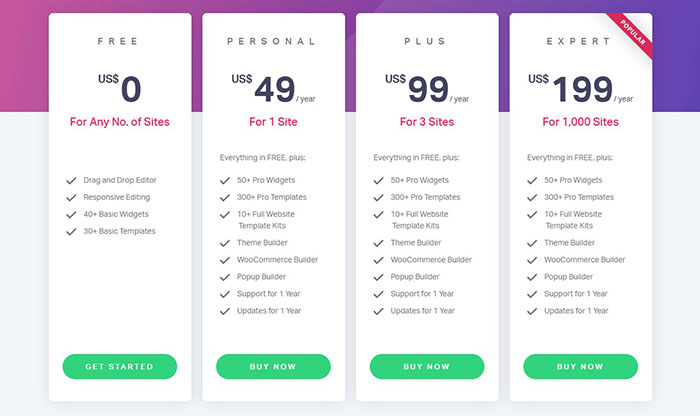The height and width of the screenshot is (416, 700).
Task: Click Plus plan's Support for 1 Year checkmark
Action: pos(379,294)
